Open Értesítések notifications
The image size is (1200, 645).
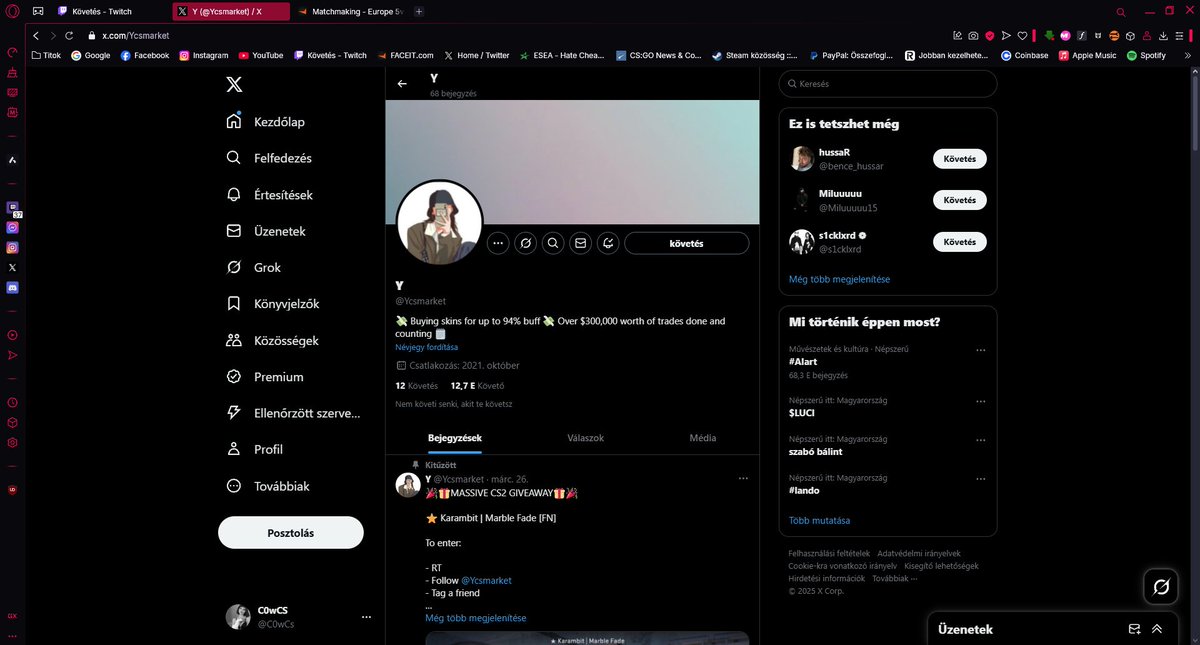(269, 195)
